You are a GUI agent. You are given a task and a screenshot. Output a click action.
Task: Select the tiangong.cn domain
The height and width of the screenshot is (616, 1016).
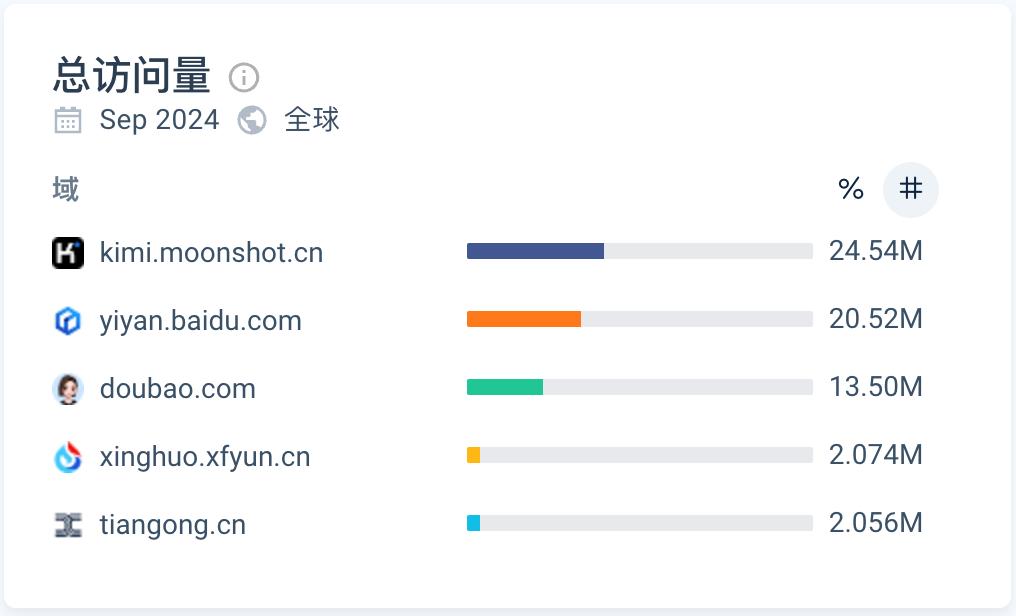pos(172,525)
